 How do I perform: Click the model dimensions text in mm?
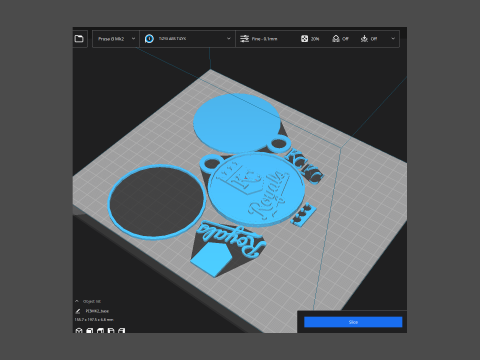(94, 320)
